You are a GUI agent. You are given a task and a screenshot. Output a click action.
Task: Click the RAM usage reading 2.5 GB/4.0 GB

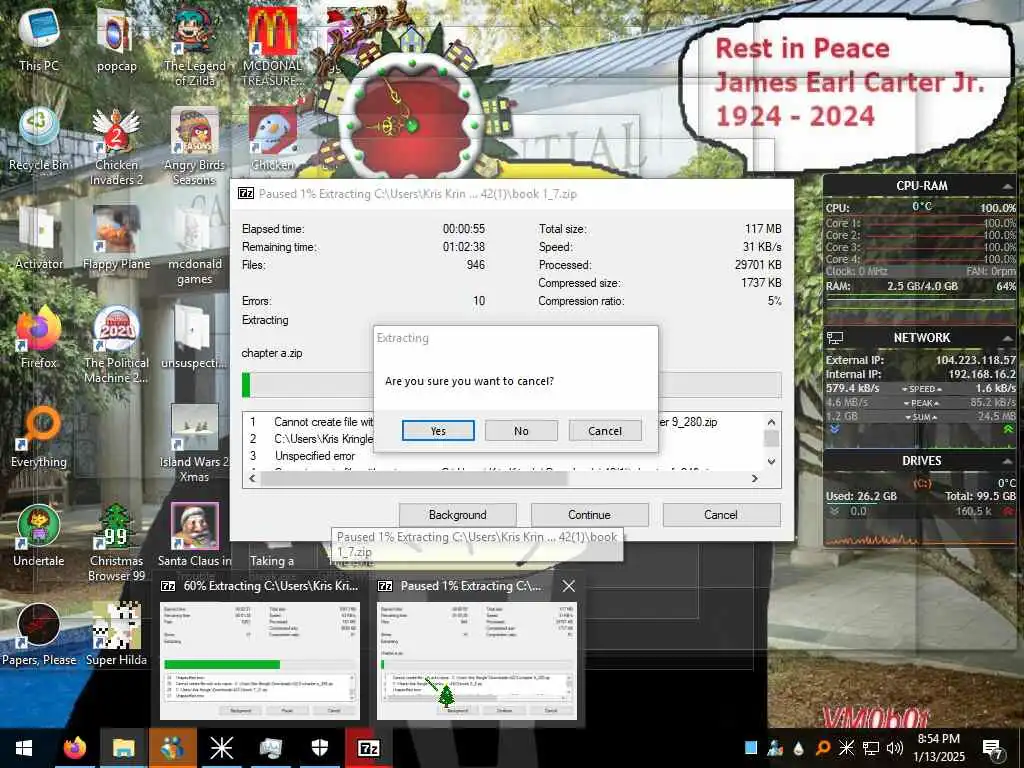coord(922,286)
